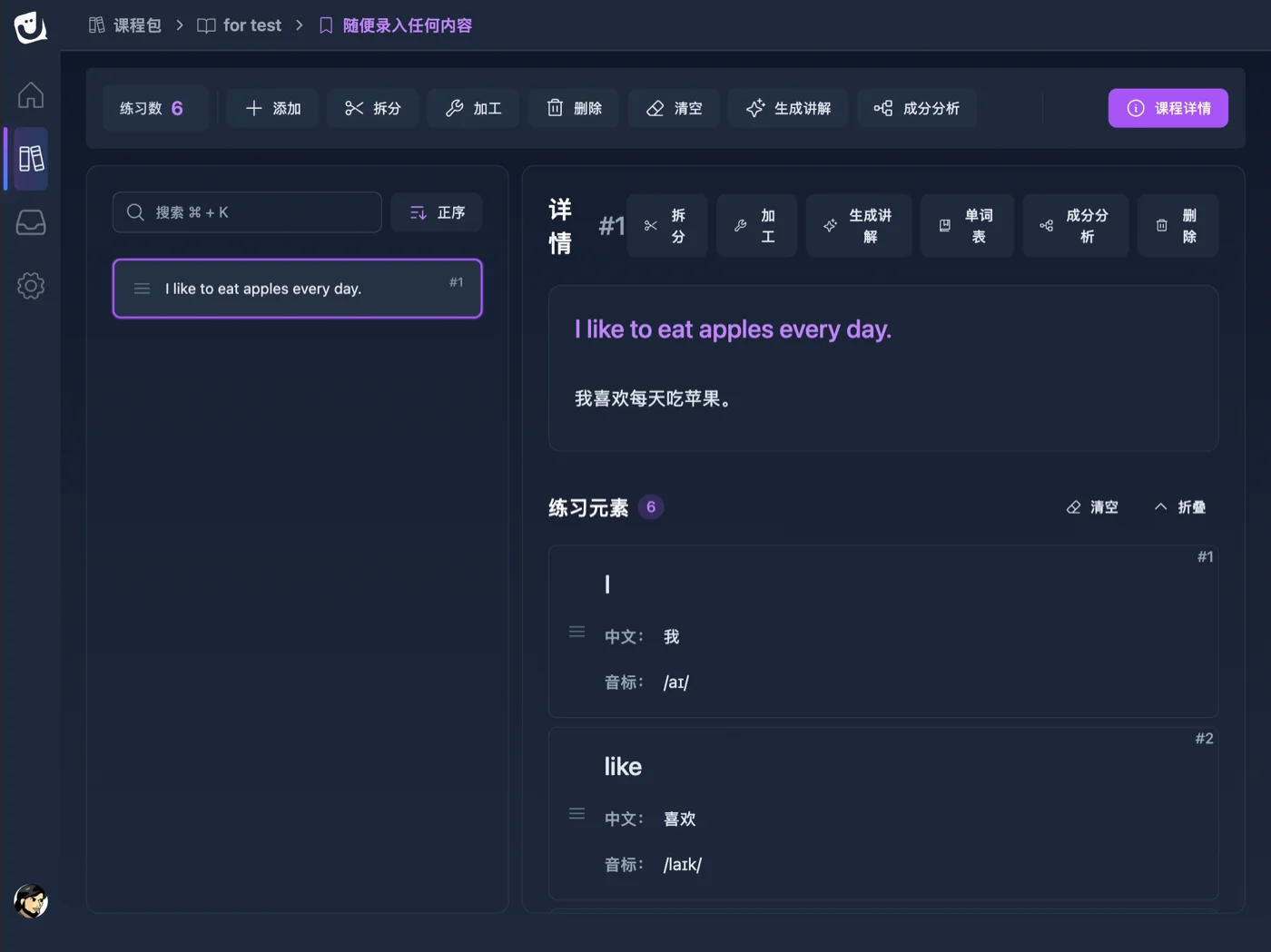Open the inbox icon in the sidebar
This screenshot has height=952, width=1271.
30,222
